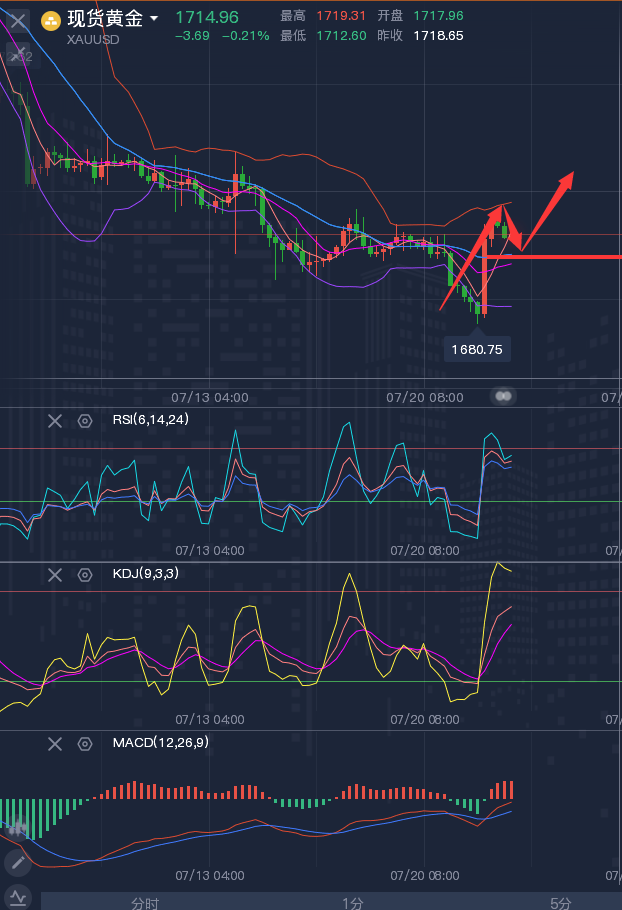Click the RSI(6,14,24) label
The image size is (622, 910).
click(x=150, y=419)
